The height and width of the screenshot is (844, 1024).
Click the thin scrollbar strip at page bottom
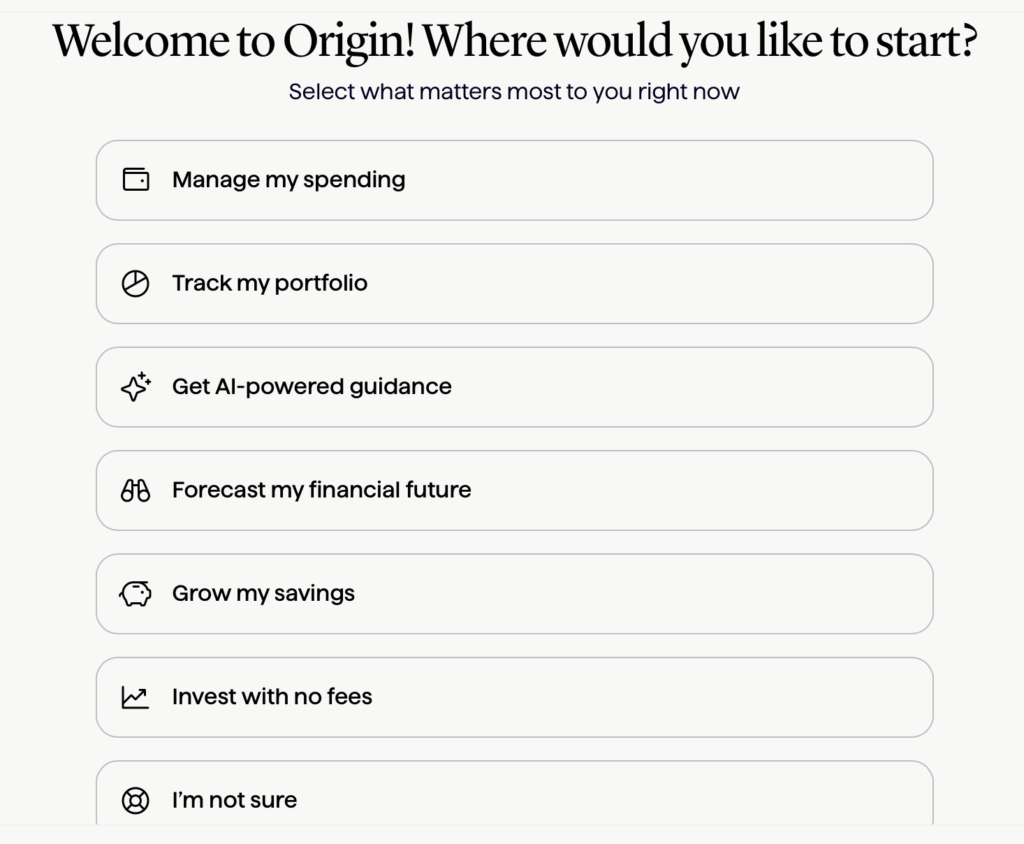514,838
